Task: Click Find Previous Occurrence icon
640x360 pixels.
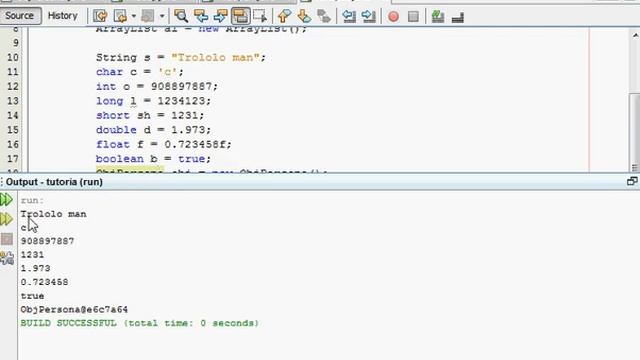Action: [201, 16]
